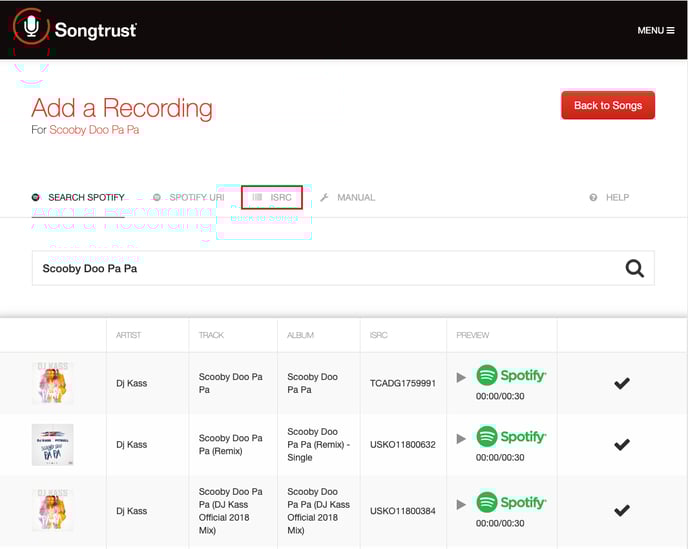Select the Remix recording with its checkmark
The width and height of the screenshot is (688, 549).
(622, 445)
